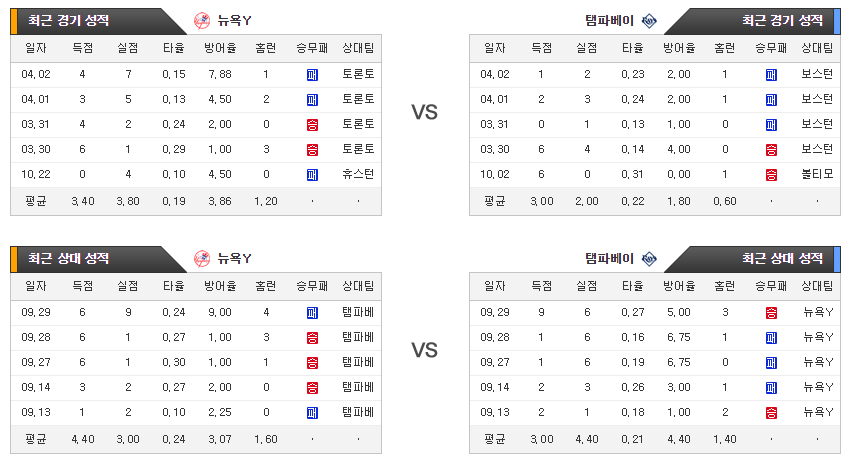Click the 09.29 date in Tampa Bay head-to-head table

point(495,312)
